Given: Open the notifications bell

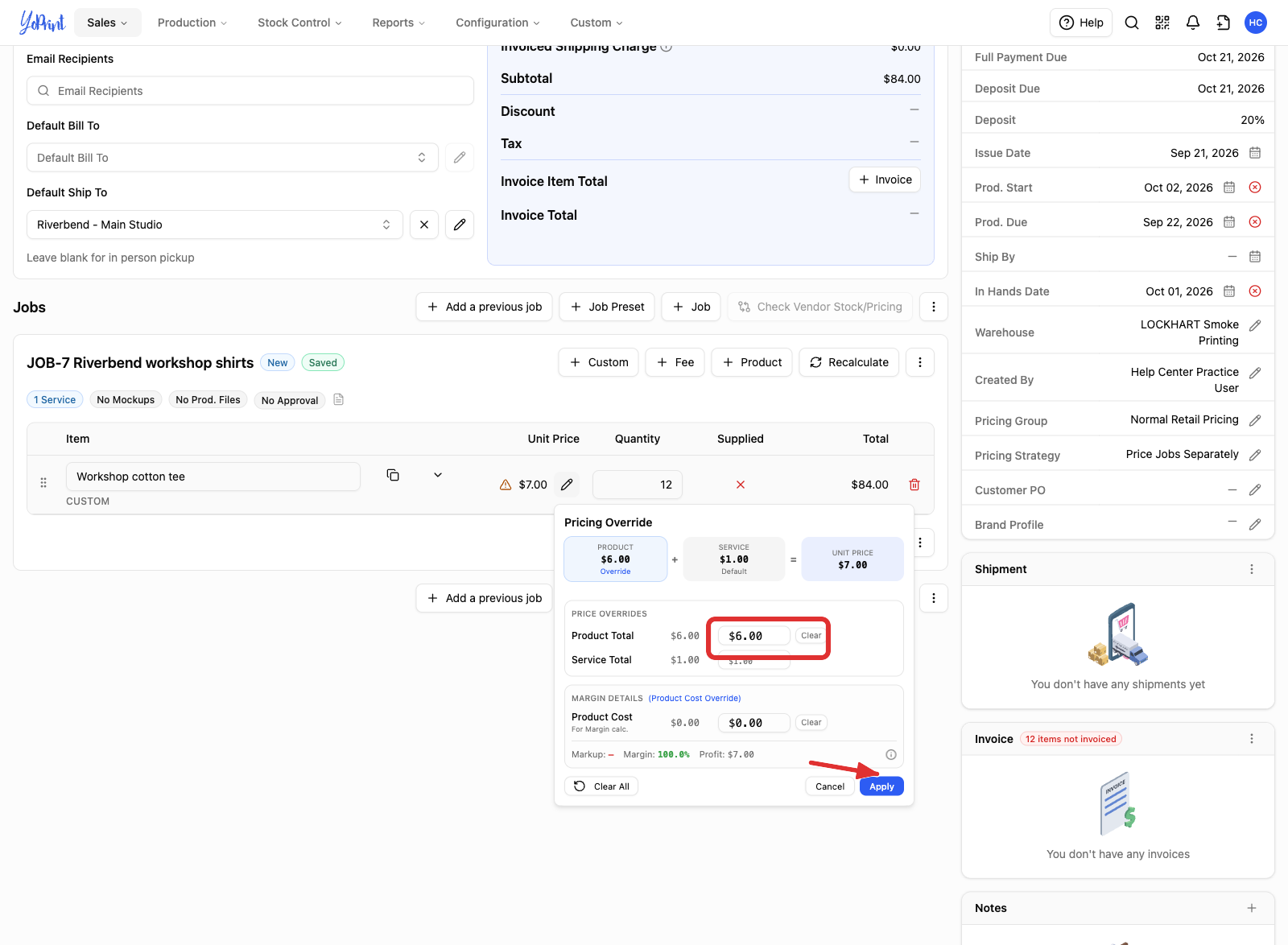Looking at the screenshot, I should 1192,23.
